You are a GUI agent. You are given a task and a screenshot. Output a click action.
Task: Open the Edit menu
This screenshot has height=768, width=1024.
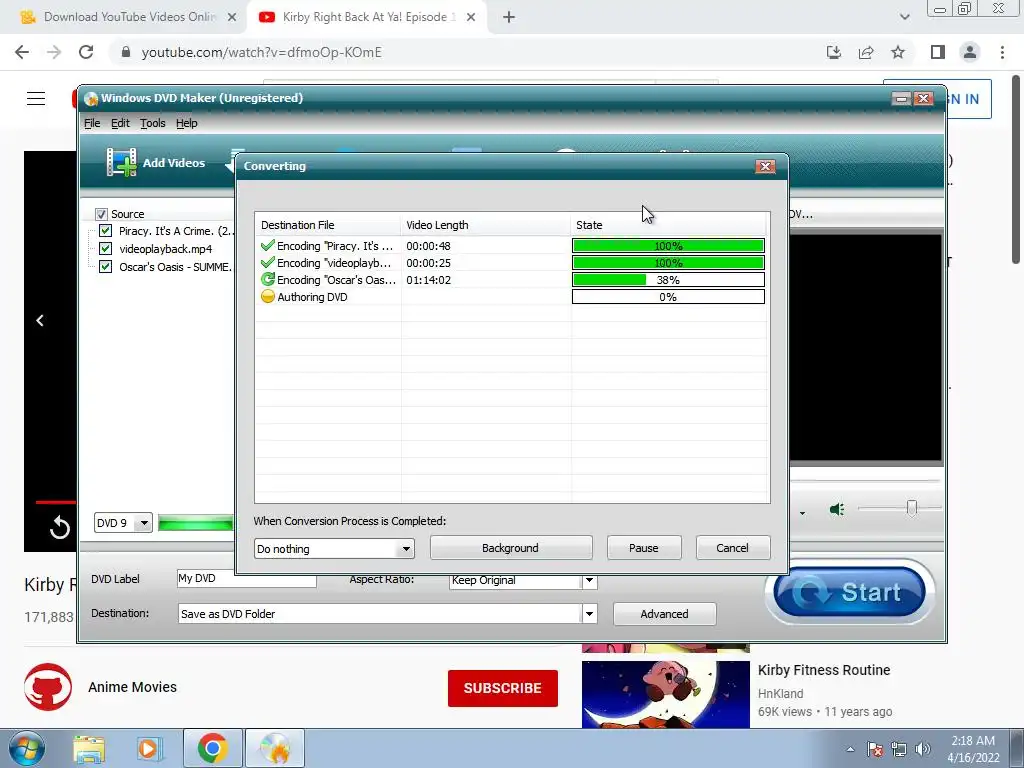[x=120, y=123]
